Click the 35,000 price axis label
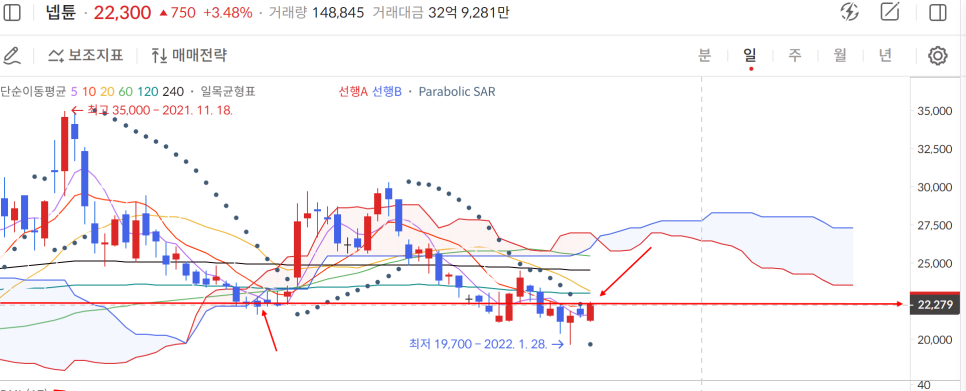Image resolution: width=966 pixels, height=391 pixels. 935,111
